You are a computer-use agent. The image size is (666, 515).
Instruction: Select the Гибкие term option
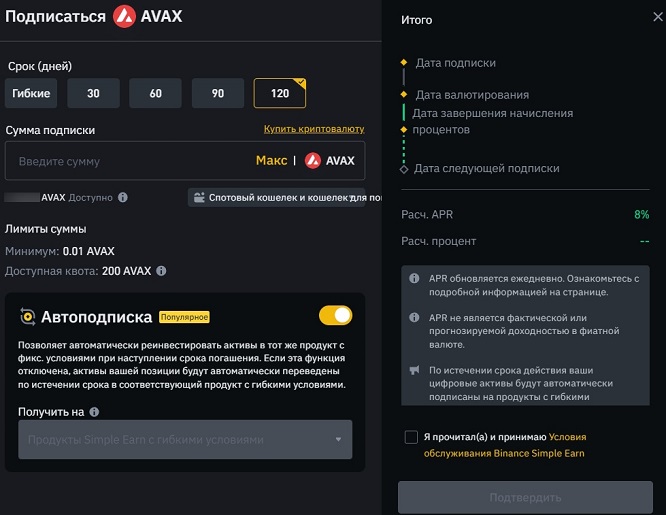click(x=32, y=94)
